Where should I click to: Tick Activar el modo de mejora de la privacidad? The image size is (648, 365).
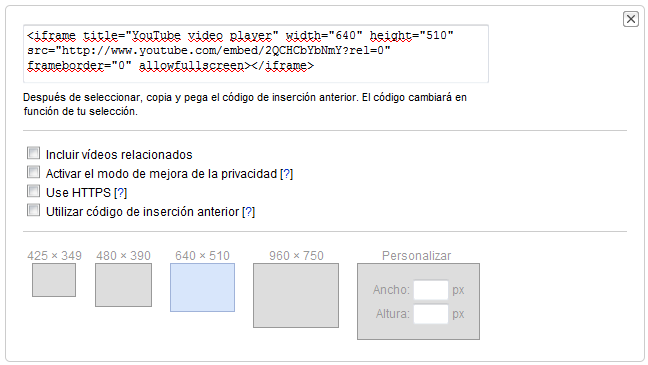tap(33, 172)
